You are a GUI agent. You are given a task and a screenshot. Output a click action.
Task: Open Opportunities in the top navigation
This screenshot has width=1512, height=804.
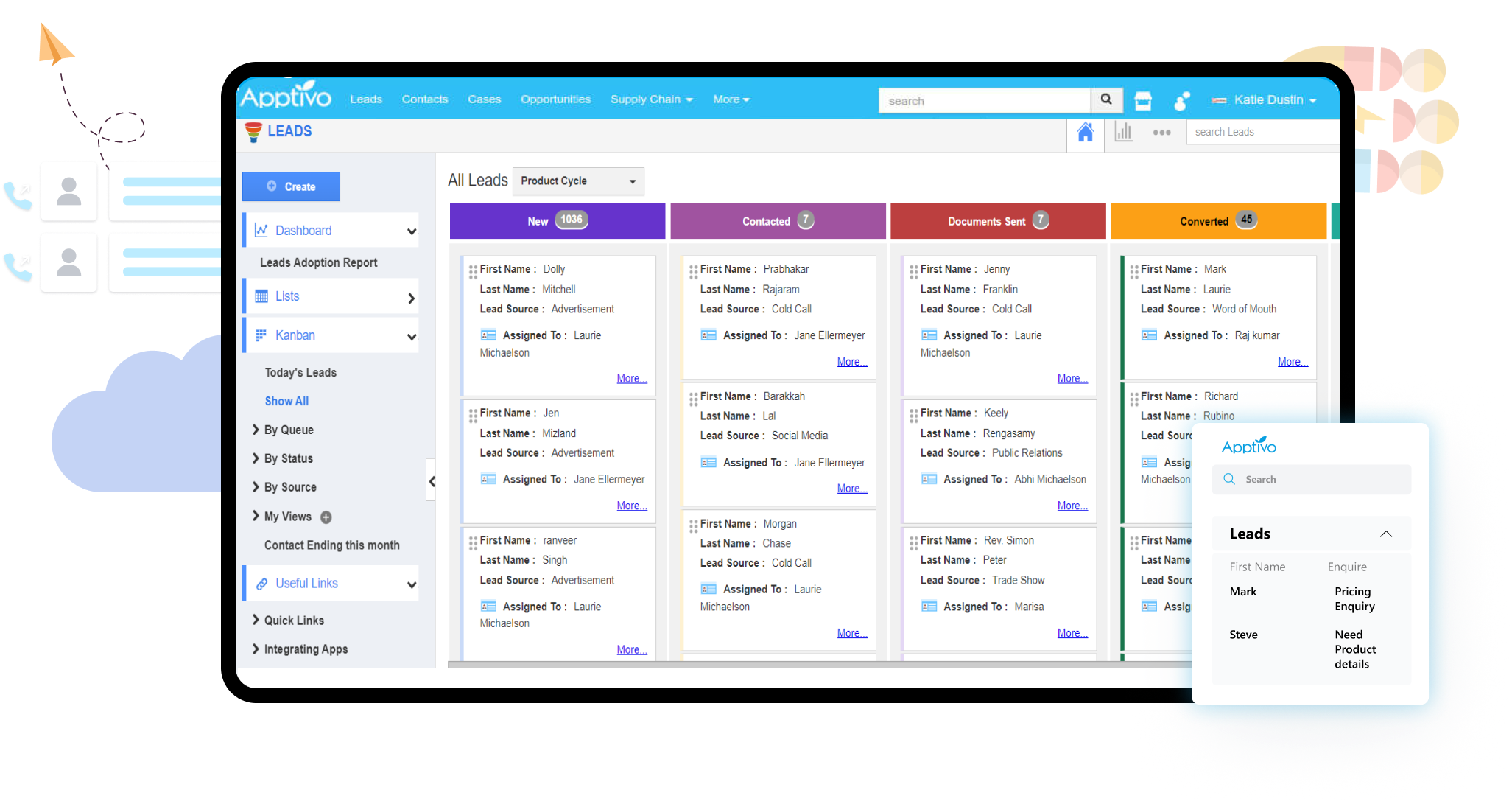pyautogui.click(x=555, y=99)
